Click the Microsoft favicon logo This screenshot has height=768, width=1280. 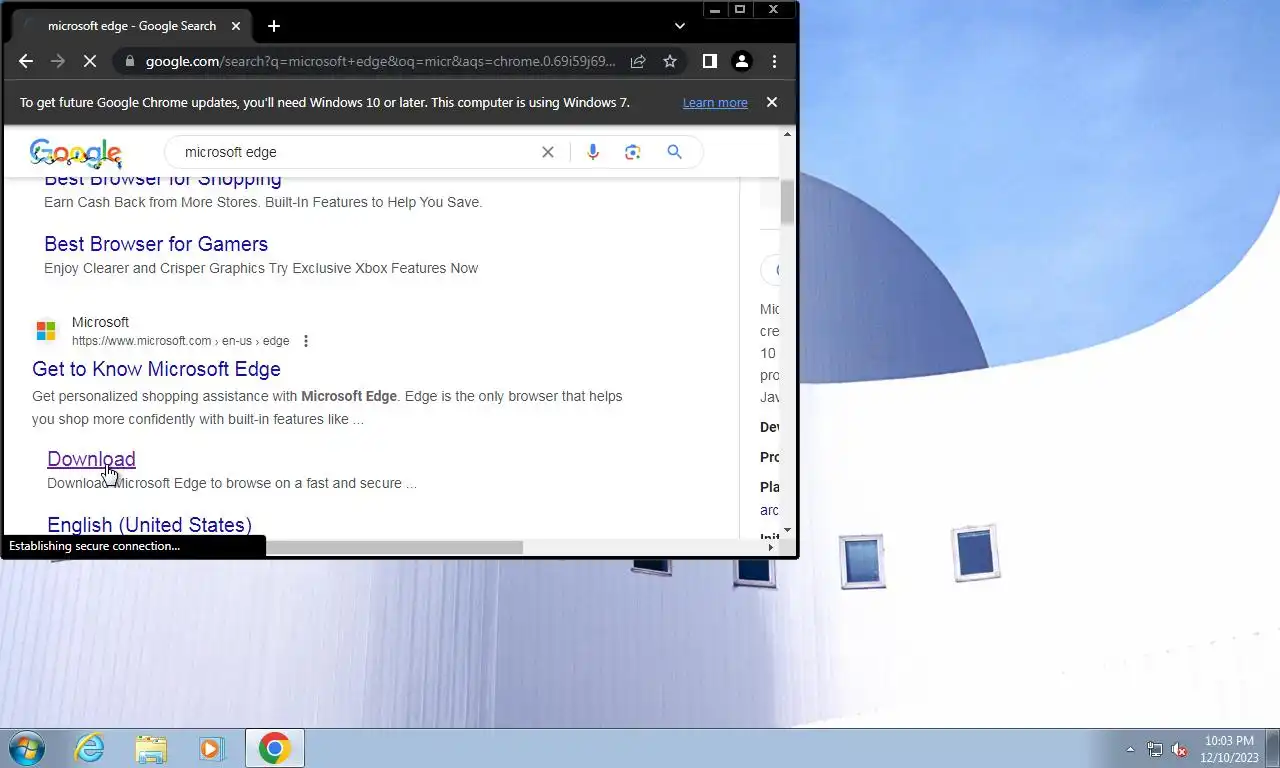tap(46, 331)
